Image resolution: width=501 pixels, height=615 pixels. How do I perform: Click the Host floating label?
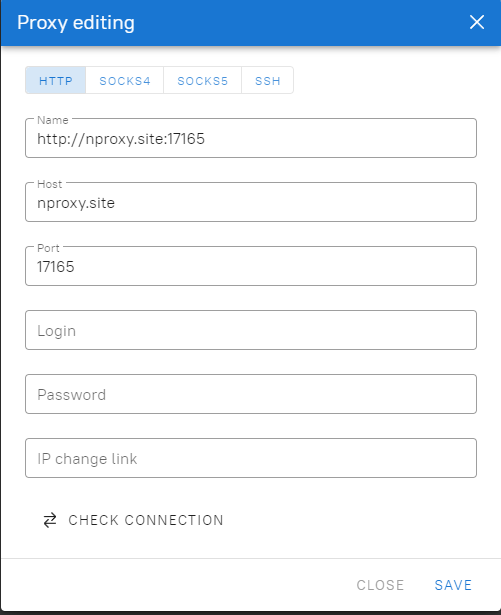pyautogui.click(x=49, y=184)
